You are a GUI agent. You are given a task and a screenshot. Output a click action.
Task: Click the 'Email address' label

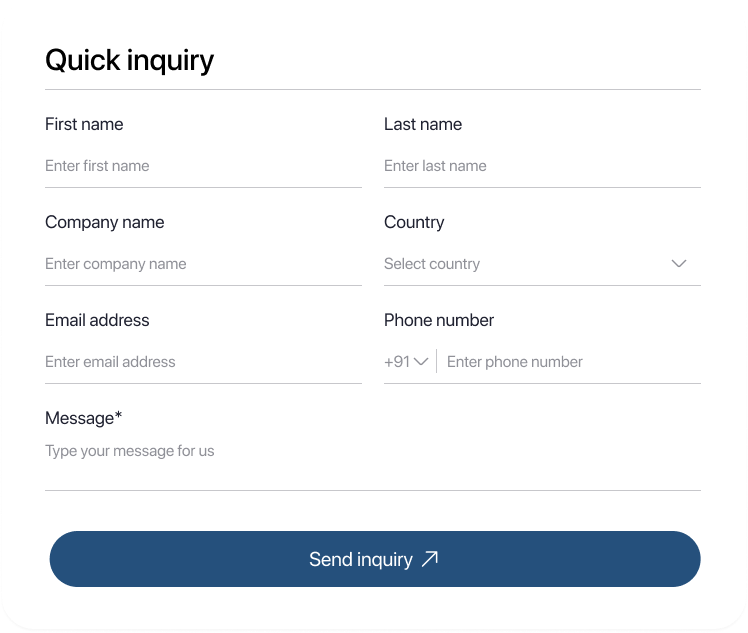coord(97,320)
